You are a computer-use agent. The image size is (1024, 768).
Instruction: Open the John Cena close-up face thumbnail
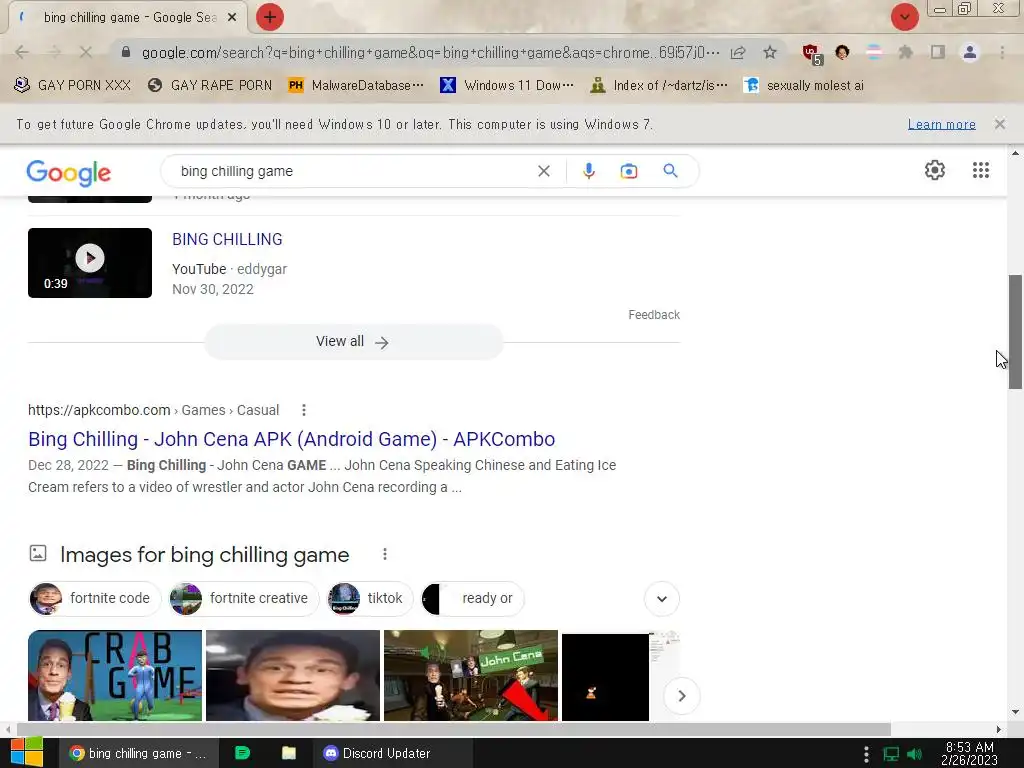click(293, 675)
